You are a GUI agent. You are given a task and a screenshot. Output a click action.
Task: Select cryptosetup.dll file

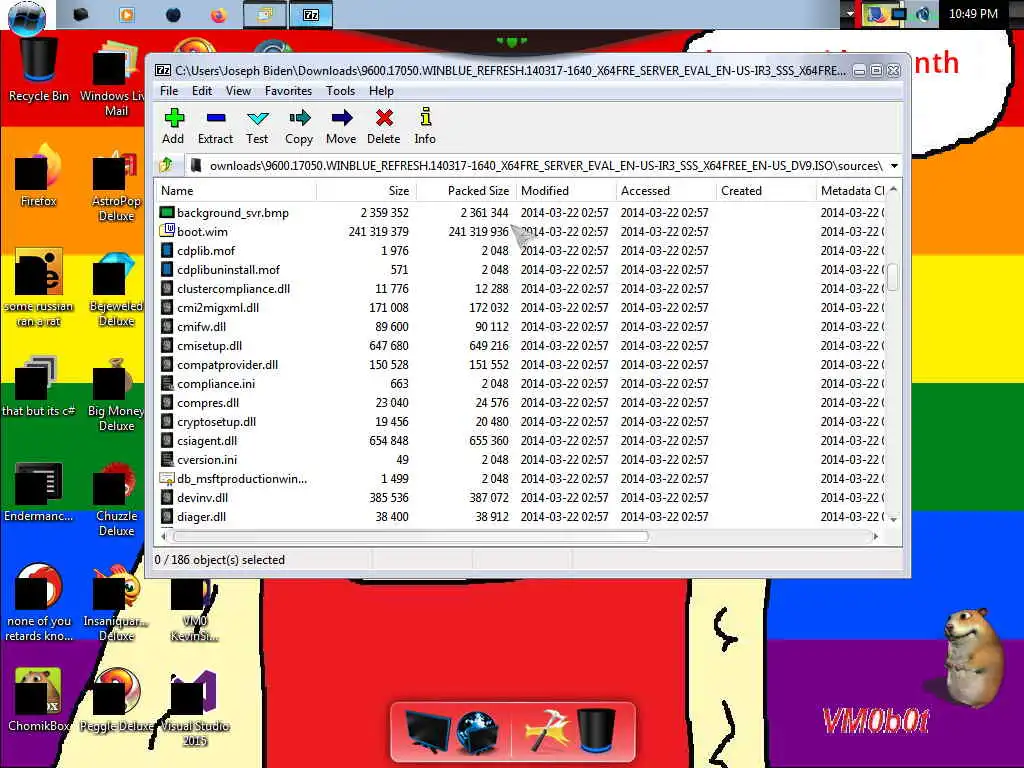(x=216, y=421)
